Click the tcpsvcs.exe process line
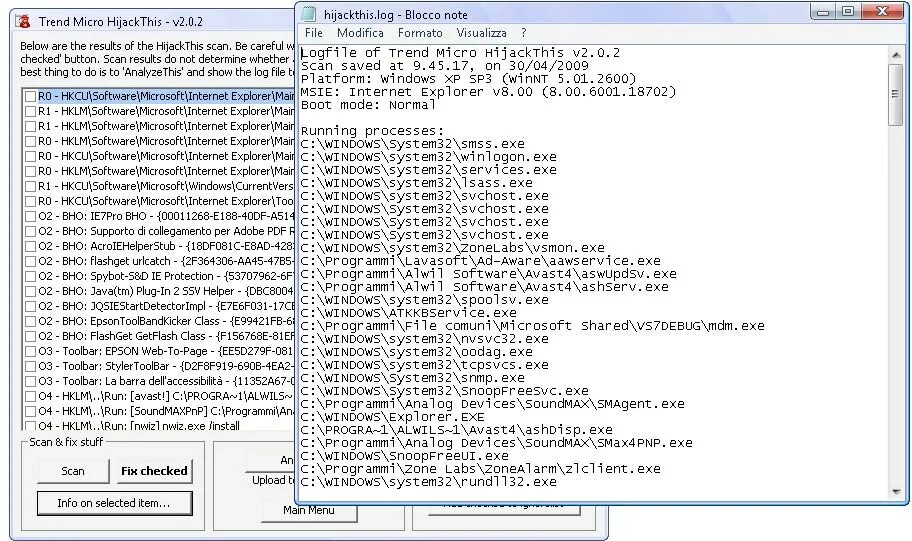 point(425,365)
